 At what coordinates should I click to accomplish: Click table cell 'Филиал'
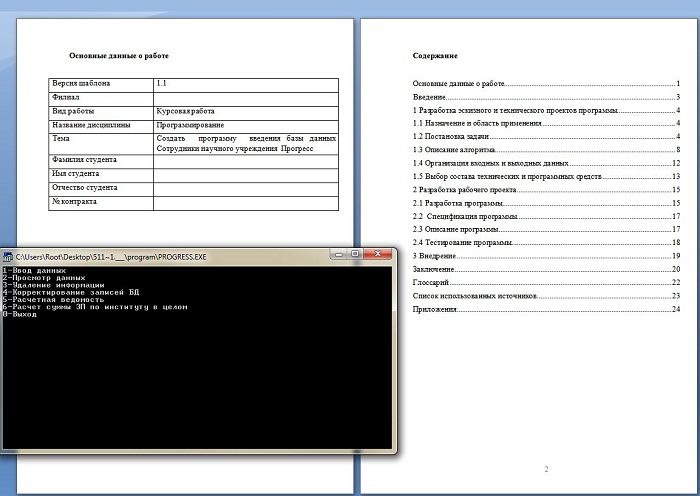[x=101, y=99]
